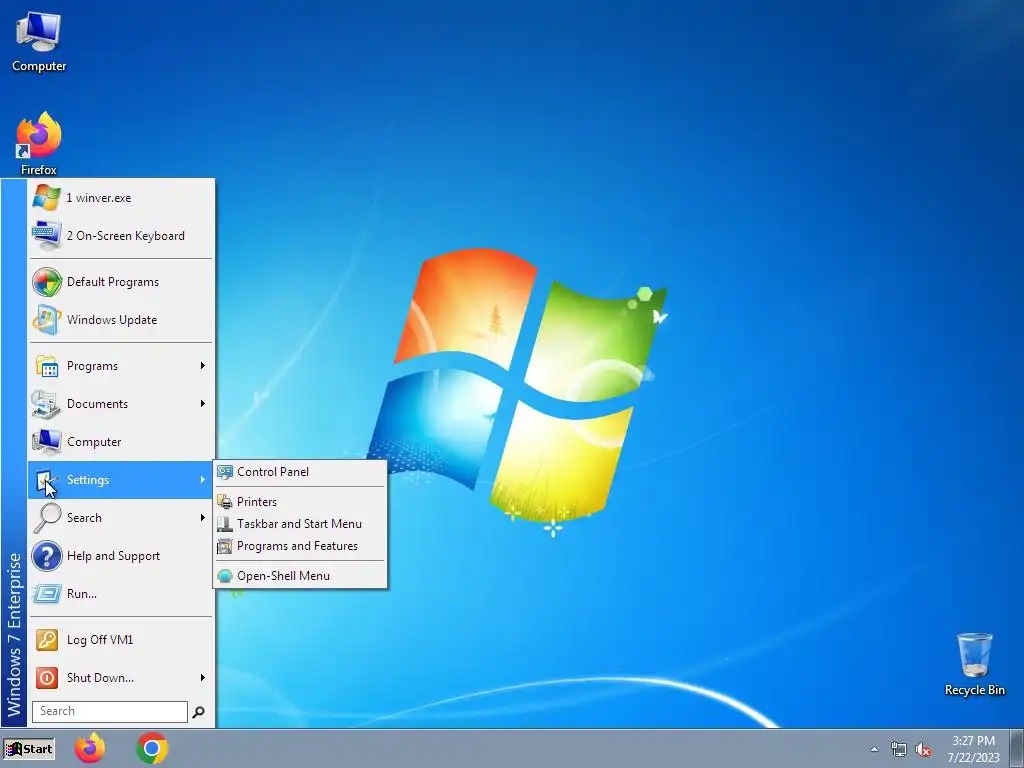The height and width of the screenshot is (768, 1024).
Task: Click the network icon in system tray
Action: point(899,749)
